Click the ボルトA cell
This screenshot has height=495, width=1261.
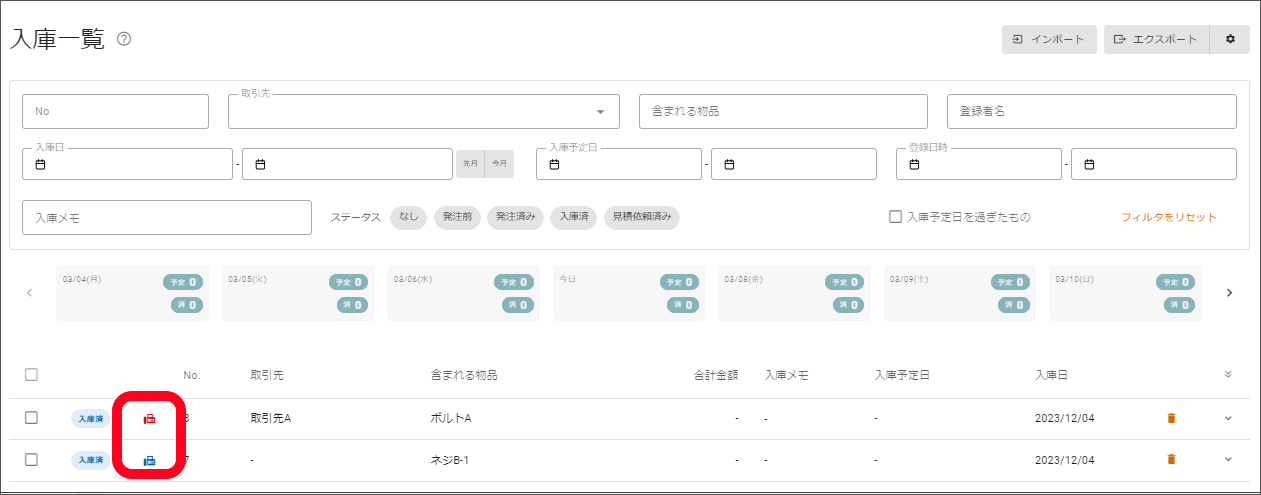[450, 418]
